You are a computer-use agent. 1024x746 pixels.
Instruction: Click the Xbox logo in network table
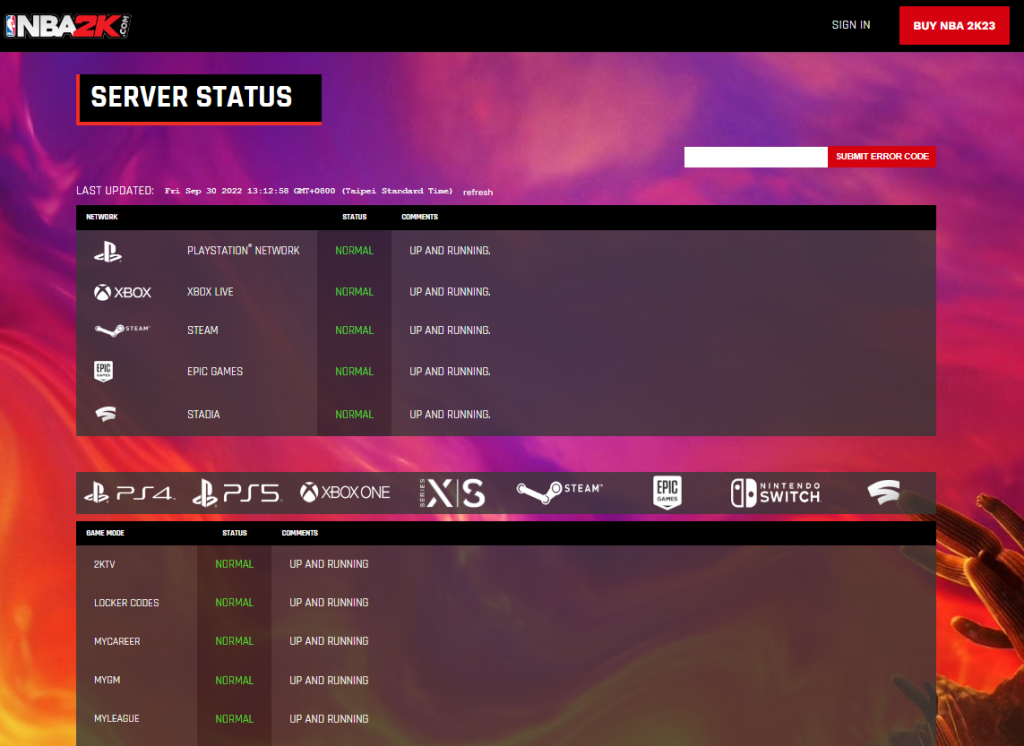click(123, 292)
